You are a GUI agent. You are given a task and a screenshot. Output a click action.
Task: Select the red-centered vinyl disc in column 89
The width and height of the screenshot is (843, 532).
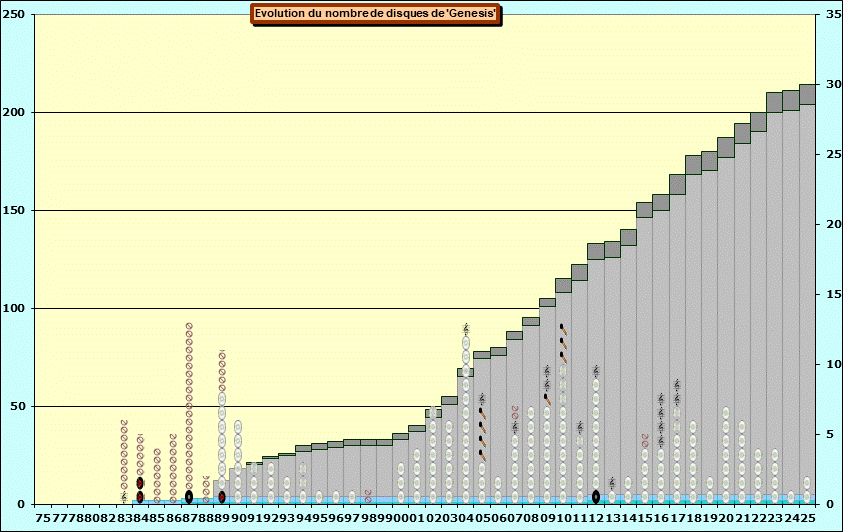tap(222, 497)
